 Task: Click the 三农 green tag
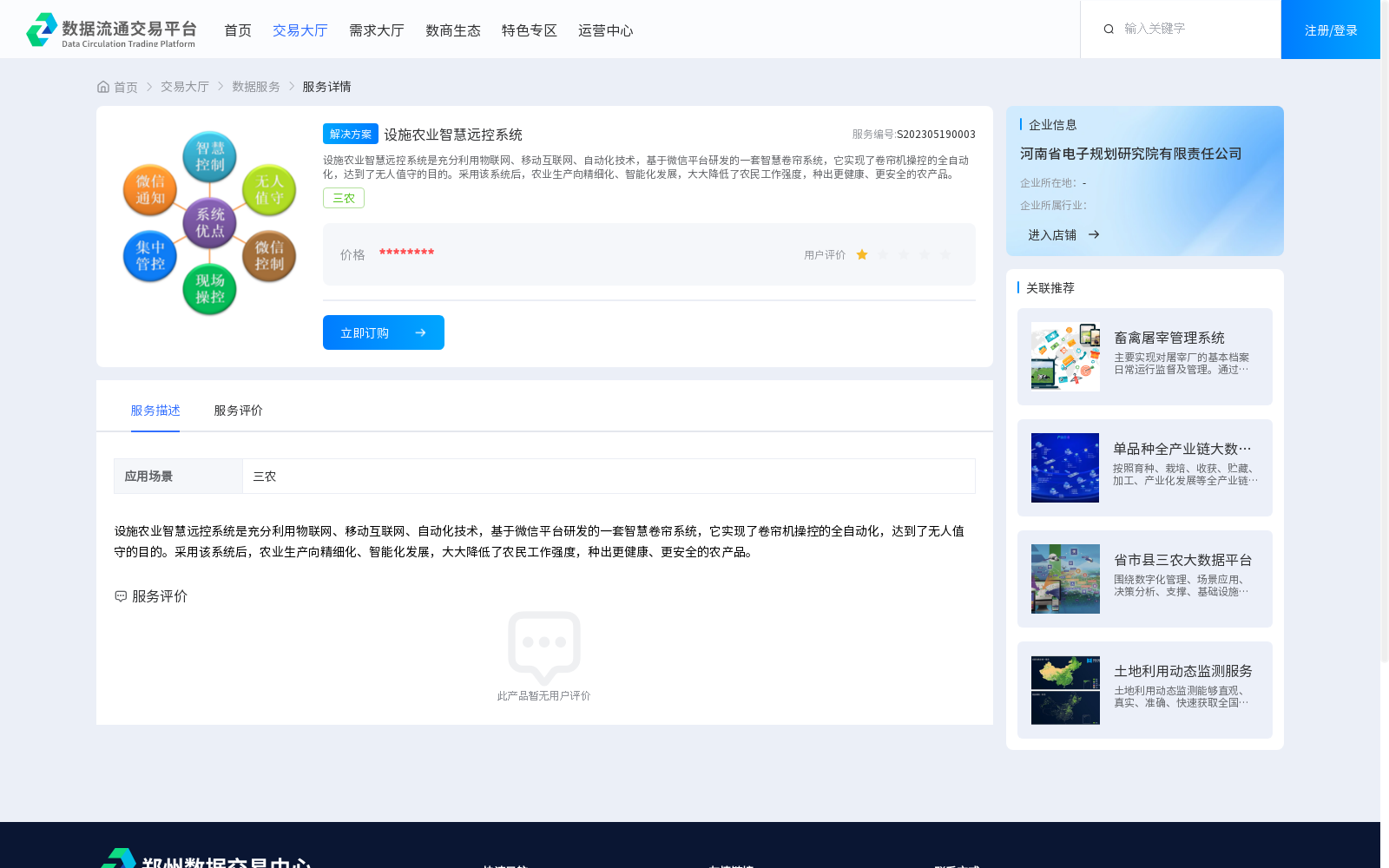tap(344, 198)
